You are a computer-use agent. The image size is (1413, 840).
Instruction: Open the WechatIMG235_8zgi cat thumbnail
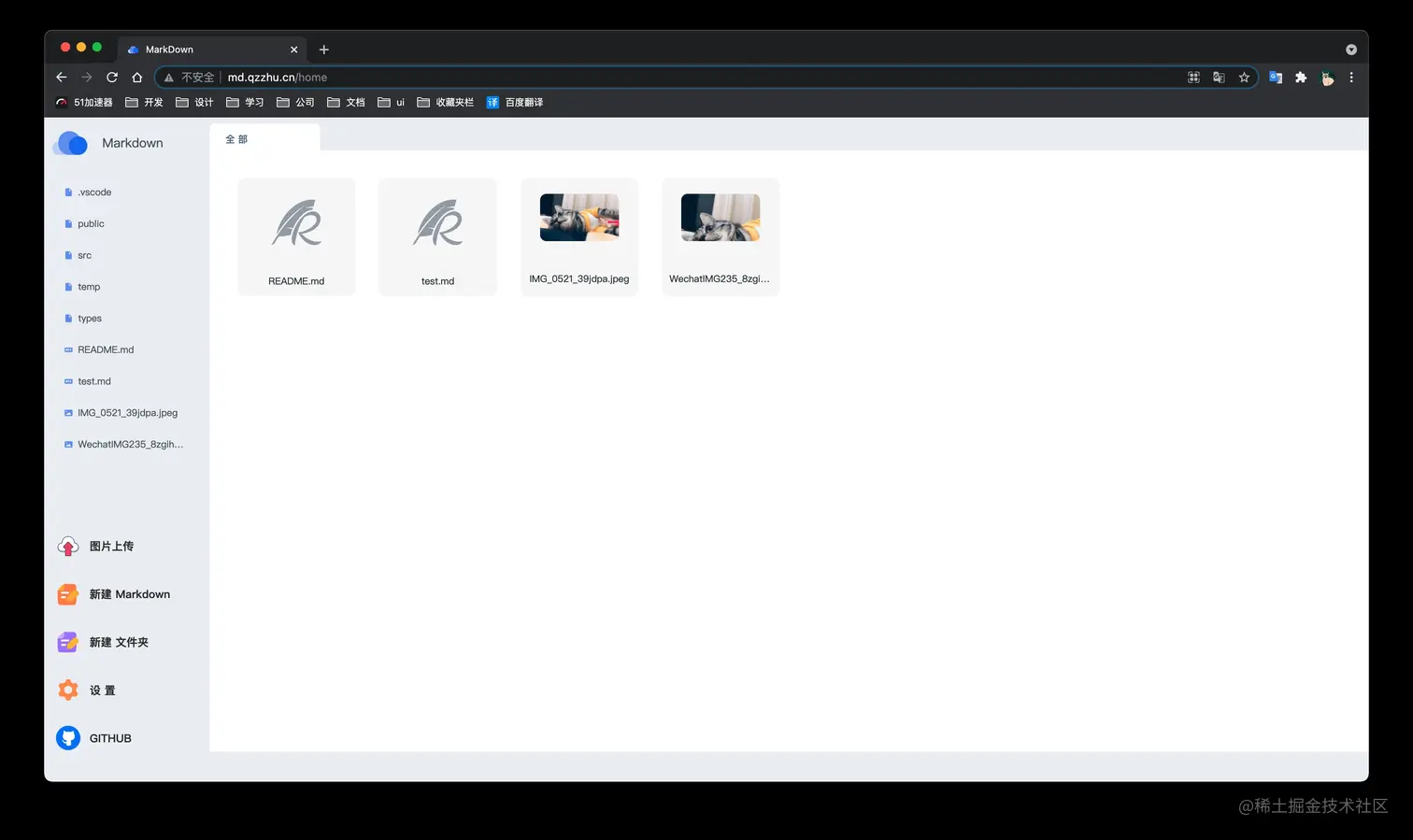pos(721,217)
